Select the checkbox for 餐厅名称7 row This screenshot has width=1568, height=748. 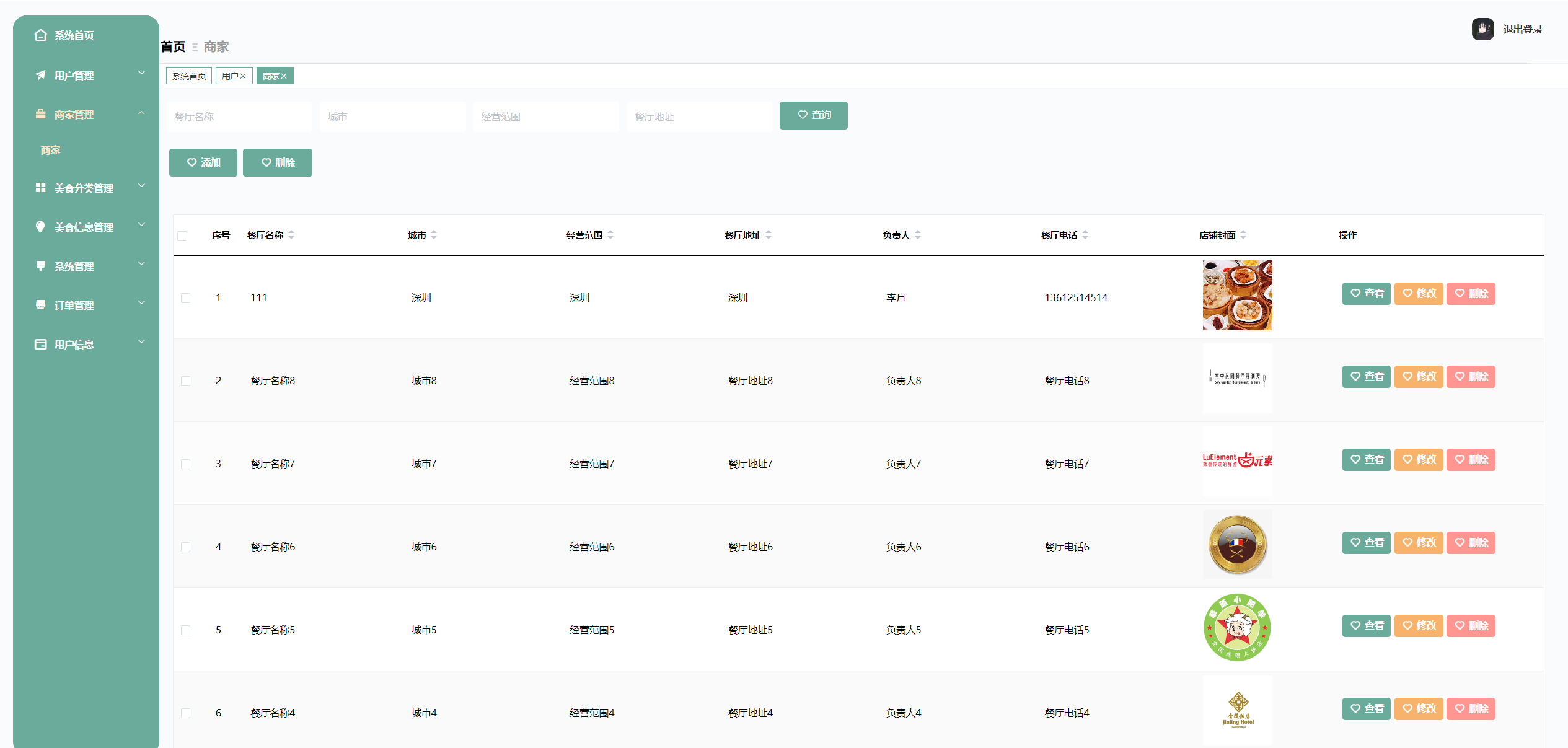185,464
